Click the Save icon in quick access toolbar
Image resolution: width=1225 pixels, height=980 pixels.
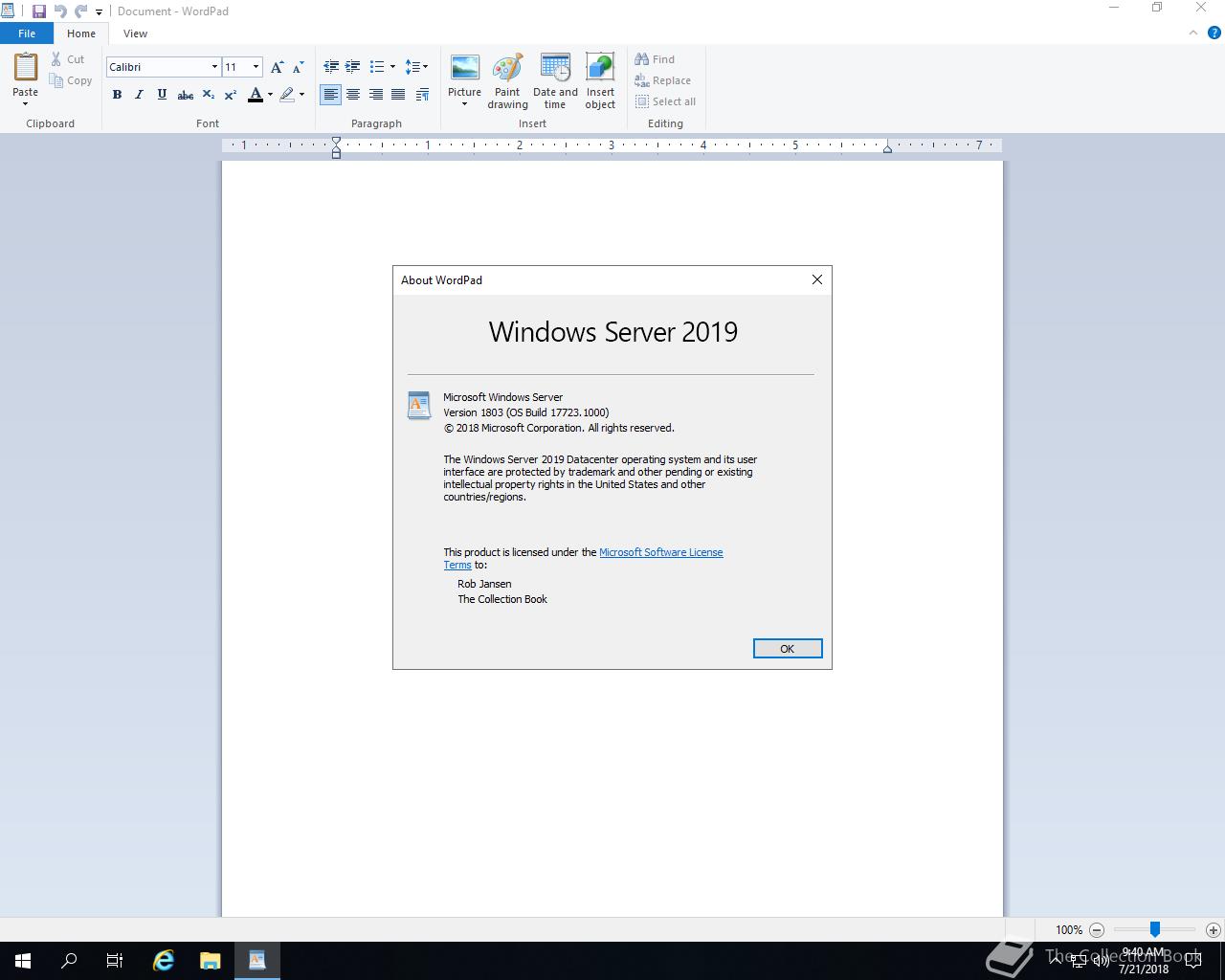[39, 11]
